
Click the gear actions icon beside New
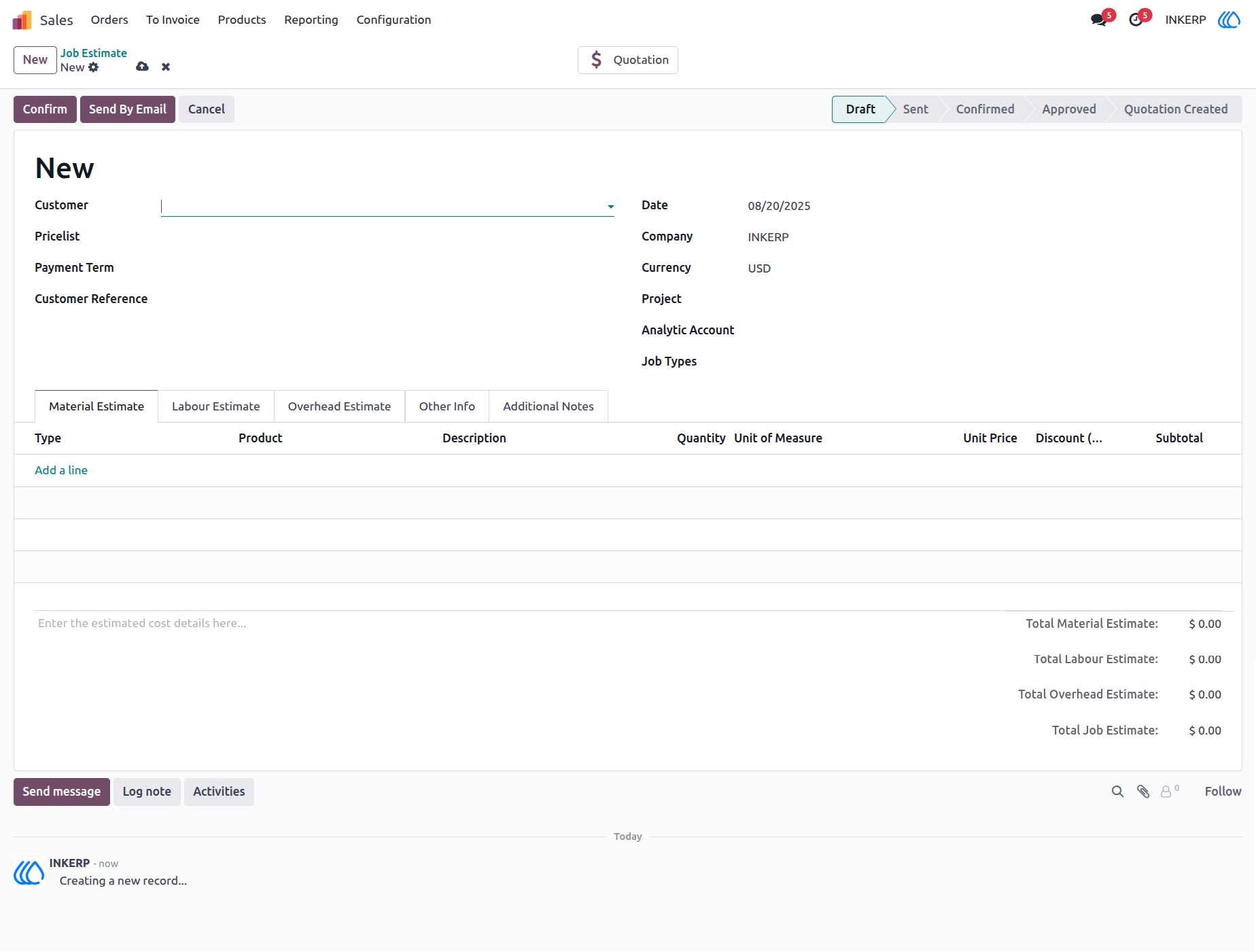(x=94, y=67)
